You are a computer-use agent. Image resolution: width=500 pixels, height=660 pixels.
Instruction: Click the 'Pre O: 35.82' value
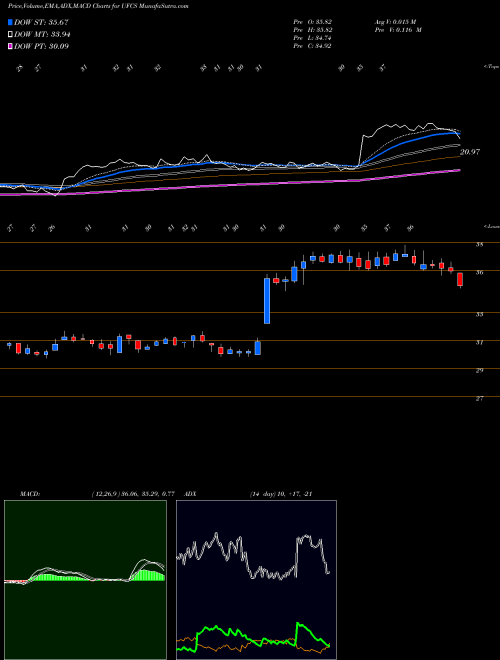pos(313,21)
